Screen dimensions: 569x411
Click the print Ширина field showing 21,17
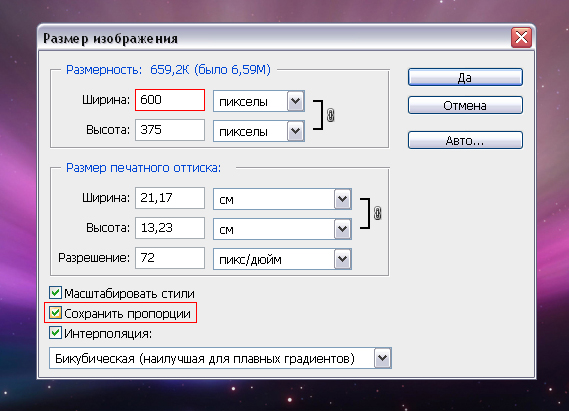point(170,198)
